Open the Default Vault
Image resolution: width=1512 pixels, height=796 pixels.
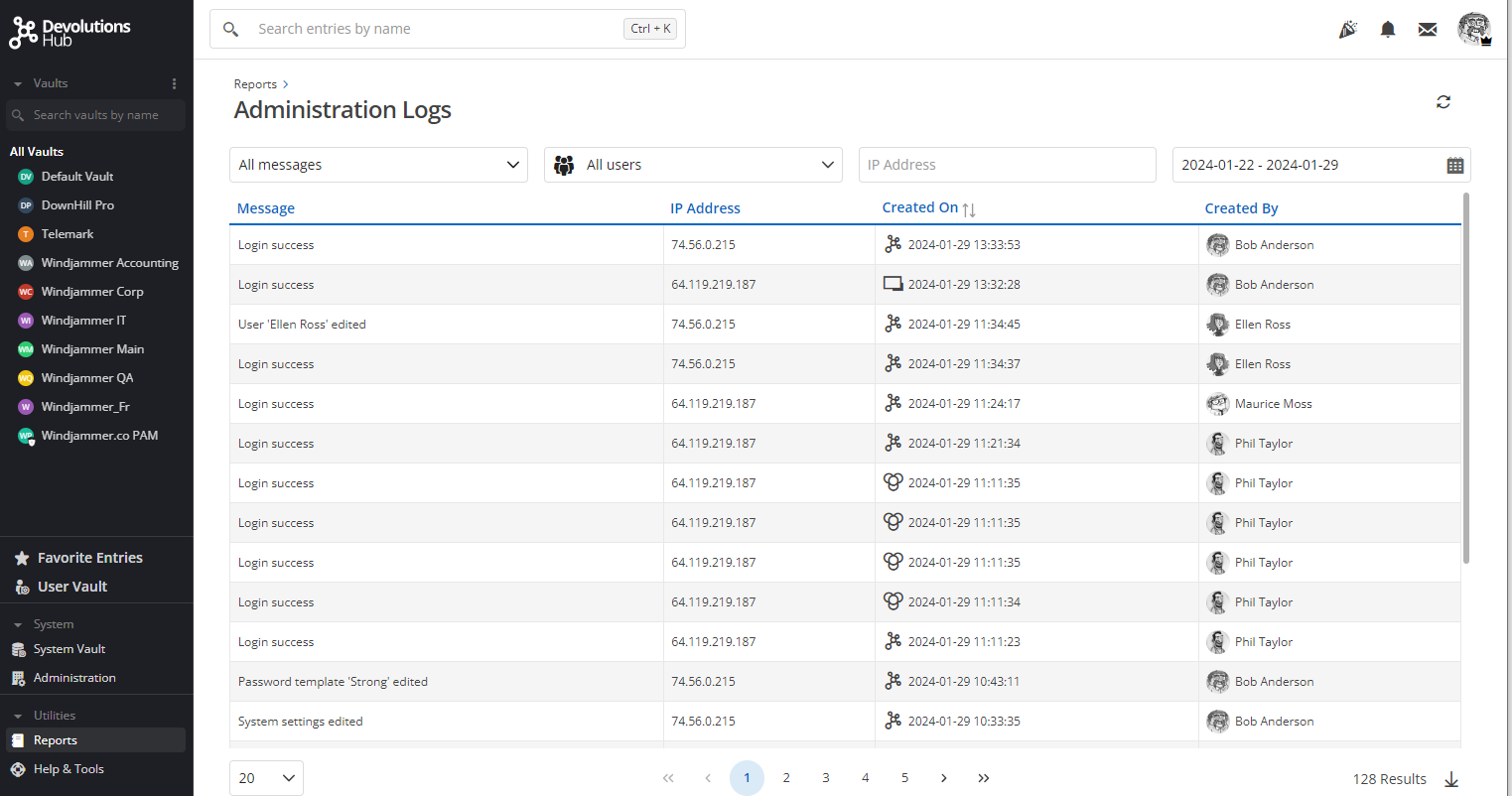[x=77, y=177]
